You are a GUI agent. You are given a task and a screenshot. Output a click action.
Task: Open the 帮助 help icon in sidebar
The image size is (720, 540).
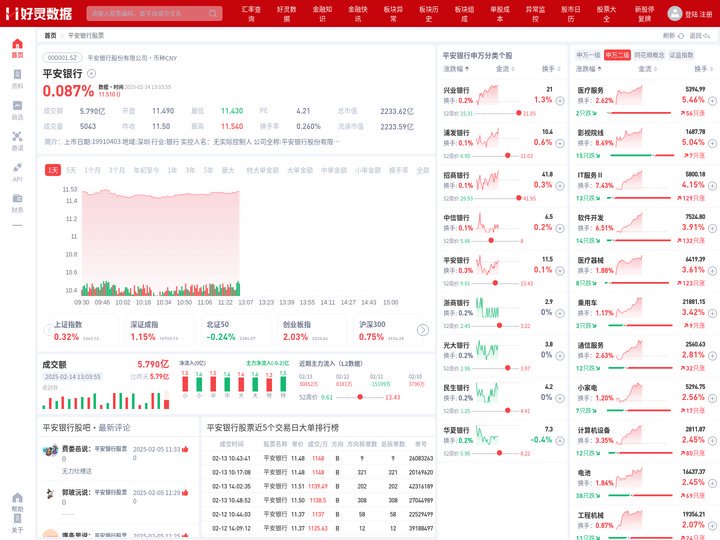click(17, 498)
